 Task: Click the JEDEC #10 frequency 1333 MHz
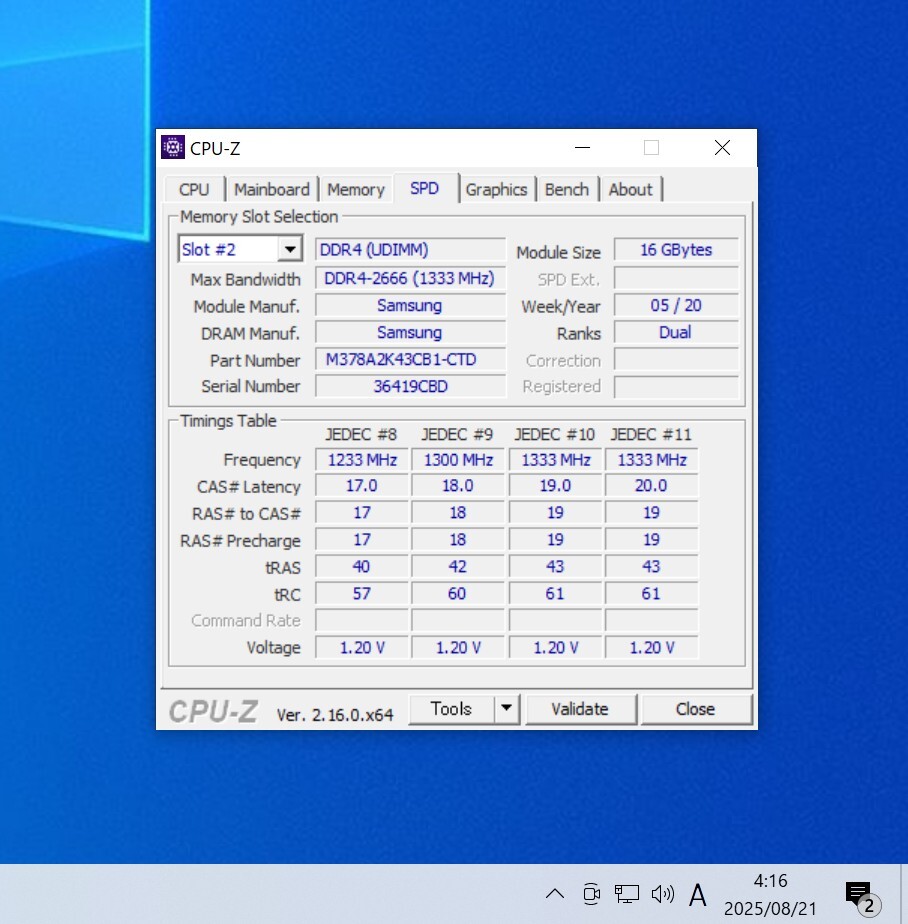pos(555,460)
